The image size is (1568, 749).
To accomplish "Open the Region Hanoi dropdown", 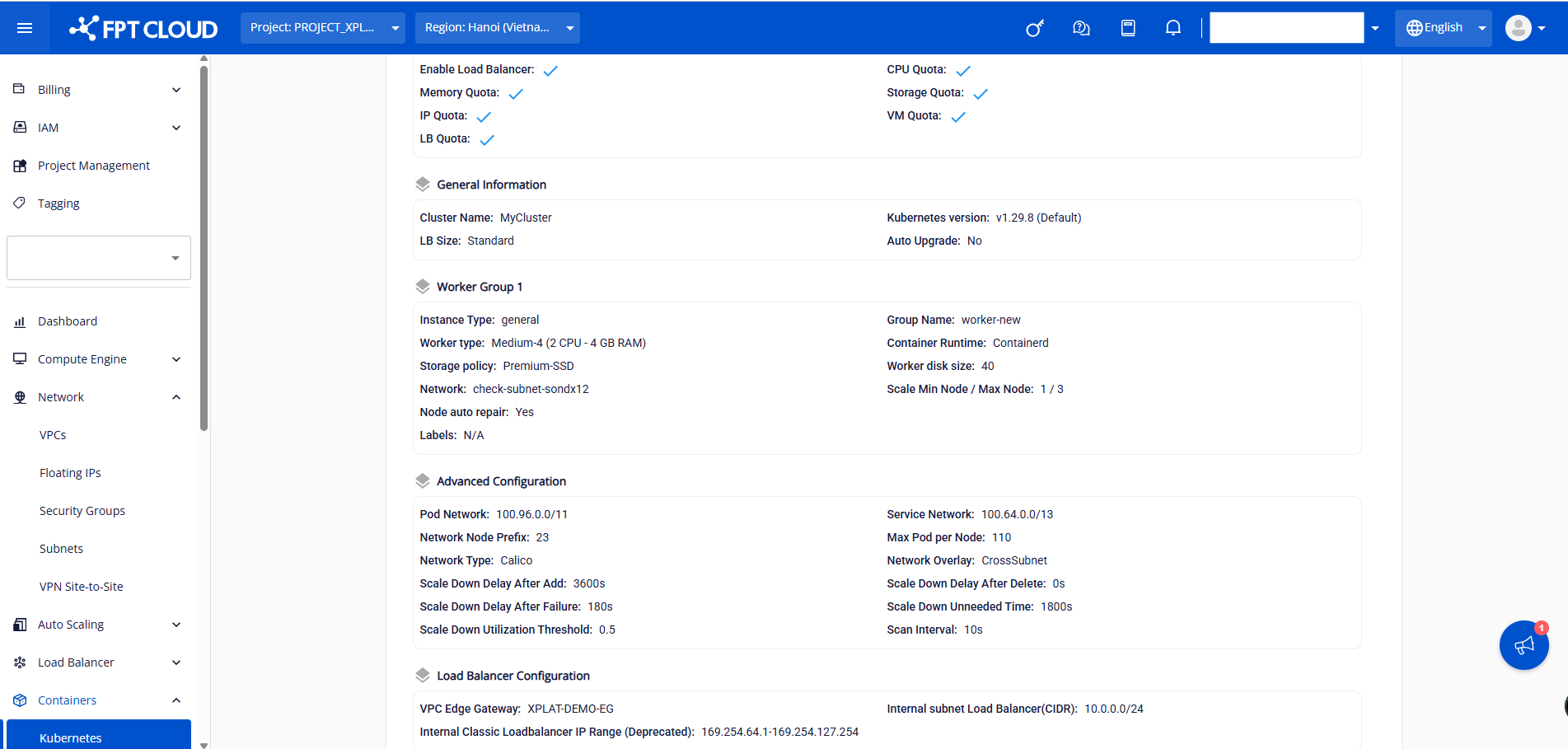I will (x=497, y=28).
